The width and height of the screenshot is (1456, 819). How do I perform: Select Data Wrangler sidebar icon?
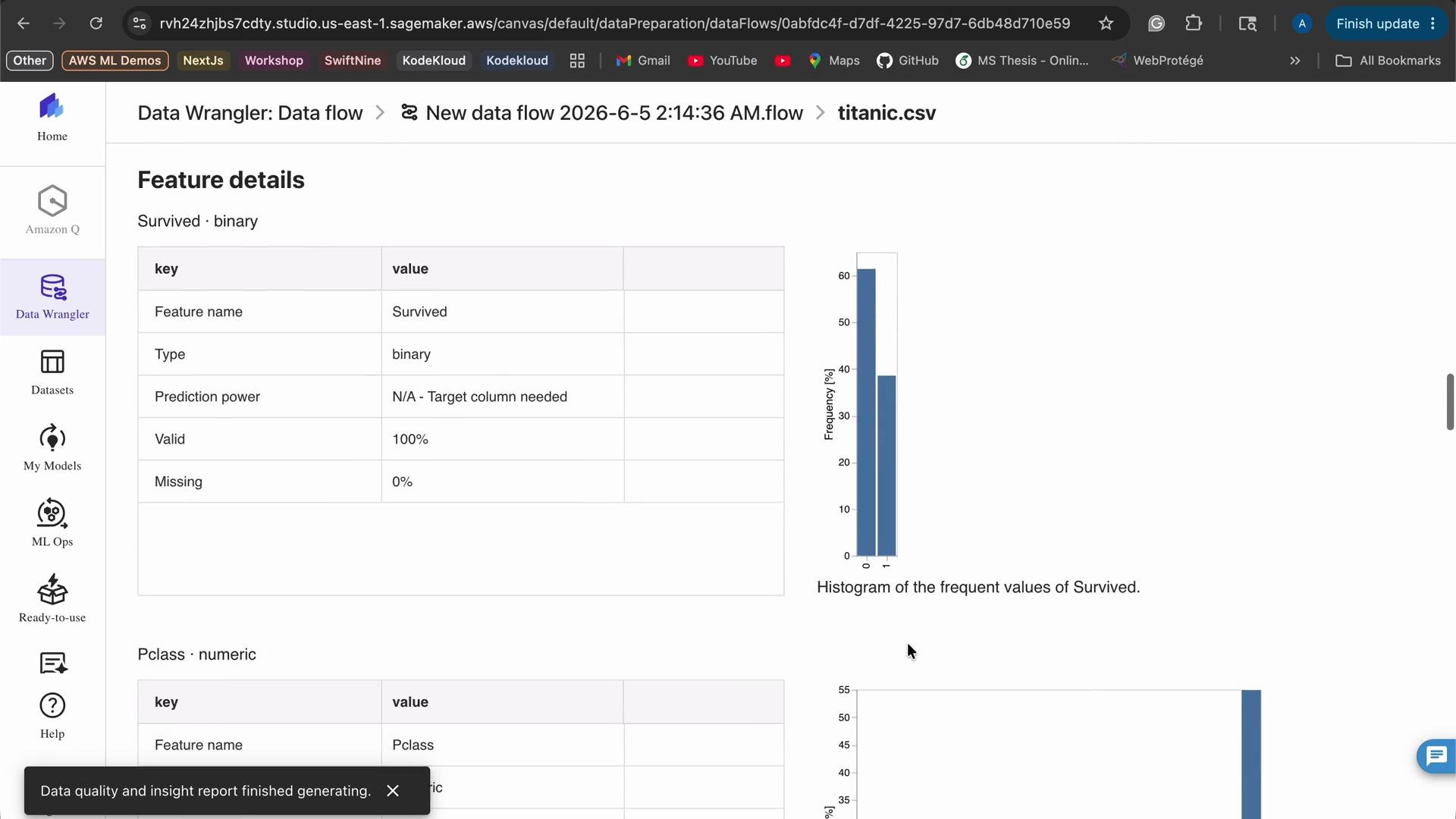pos(52,297)
